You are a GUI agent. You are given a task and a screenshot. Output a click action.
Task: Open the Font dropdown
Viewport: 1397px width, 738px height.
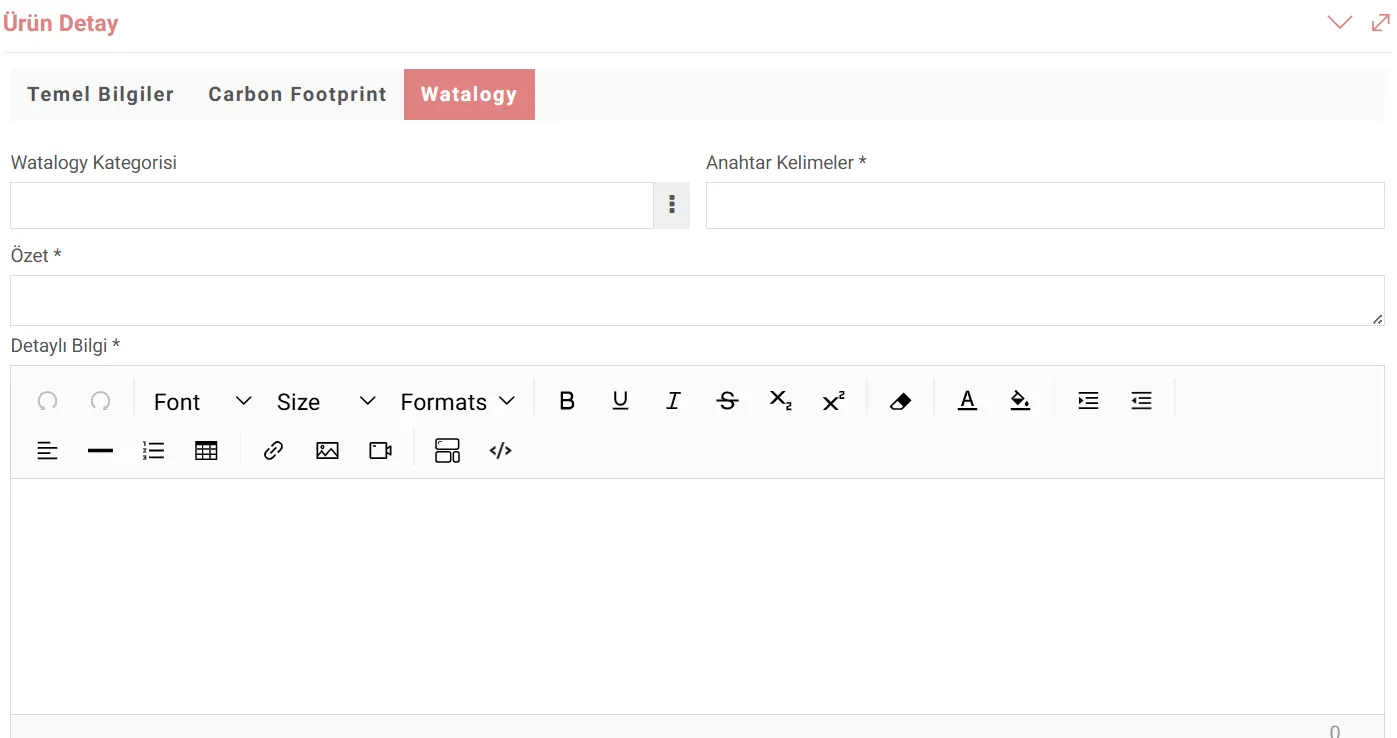coord(201,401)
